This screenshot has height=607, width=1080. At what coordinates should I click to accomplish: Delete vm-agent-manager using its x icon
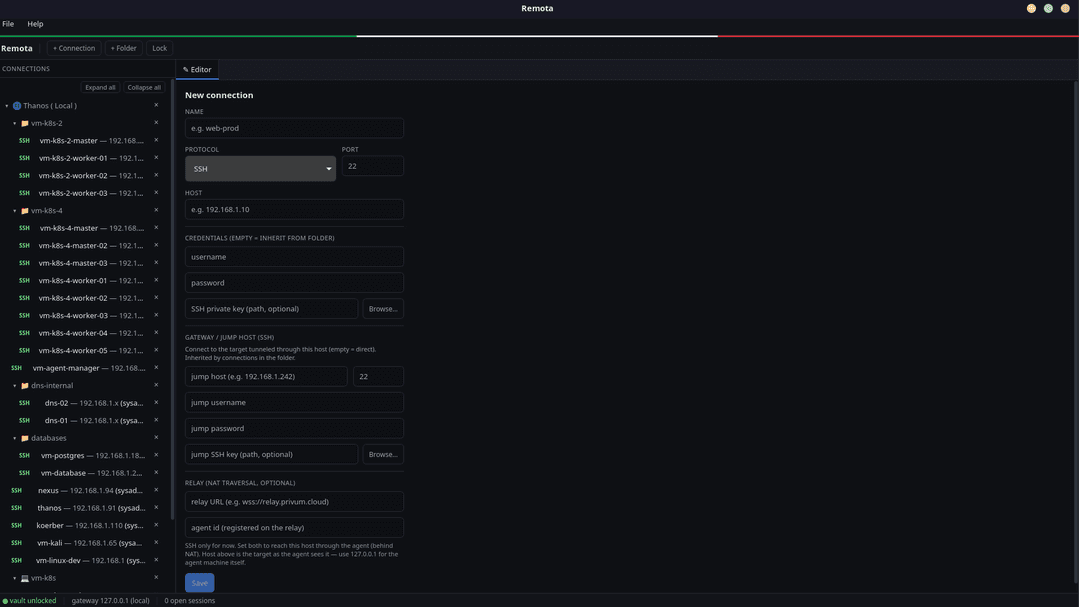(x=156, y=367)
